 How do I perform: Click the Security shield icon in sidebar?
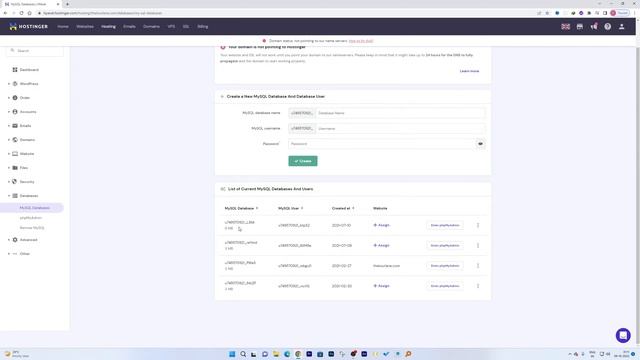pyautogui.click(x=15, y=182)
